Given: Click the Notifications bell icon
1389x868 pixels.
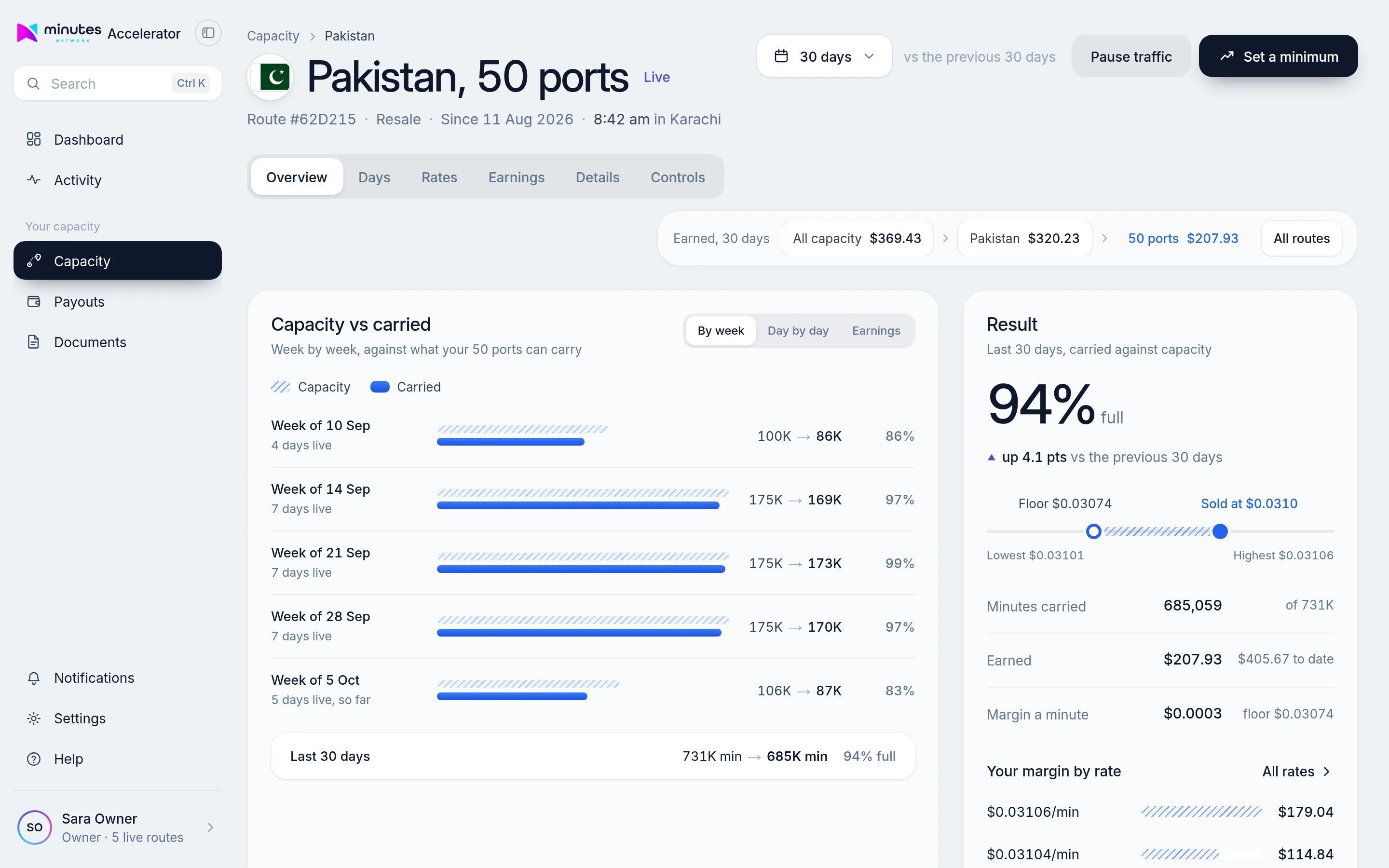Looking at the screenshot, I should 34,678.
